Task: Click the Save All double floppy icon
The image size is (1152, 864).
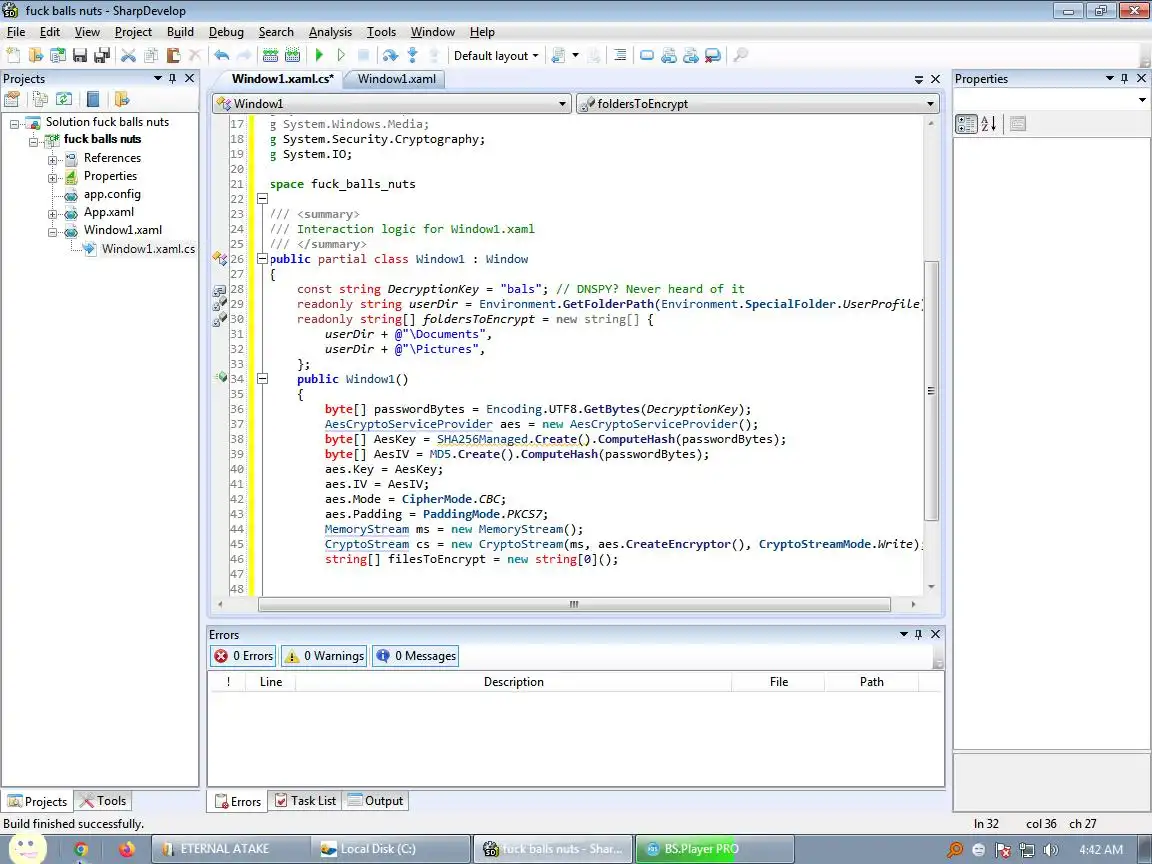Action: tap(102, 55)
